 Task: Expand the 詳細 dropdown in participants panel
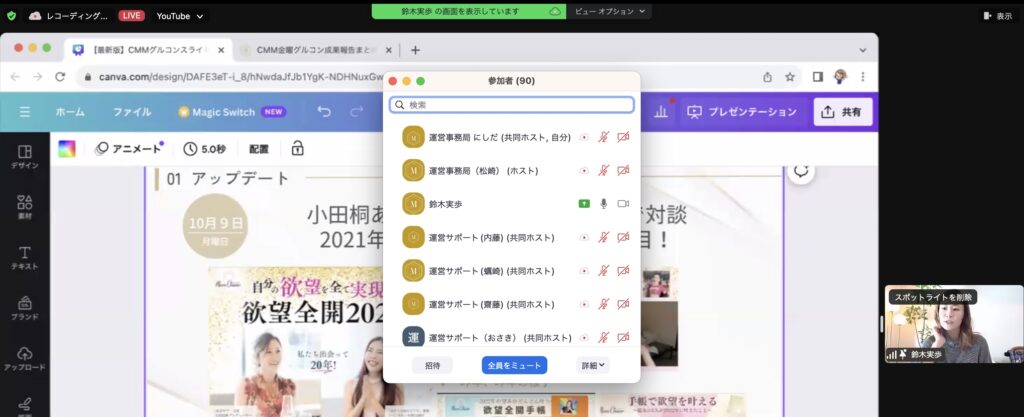pos(592,365)
